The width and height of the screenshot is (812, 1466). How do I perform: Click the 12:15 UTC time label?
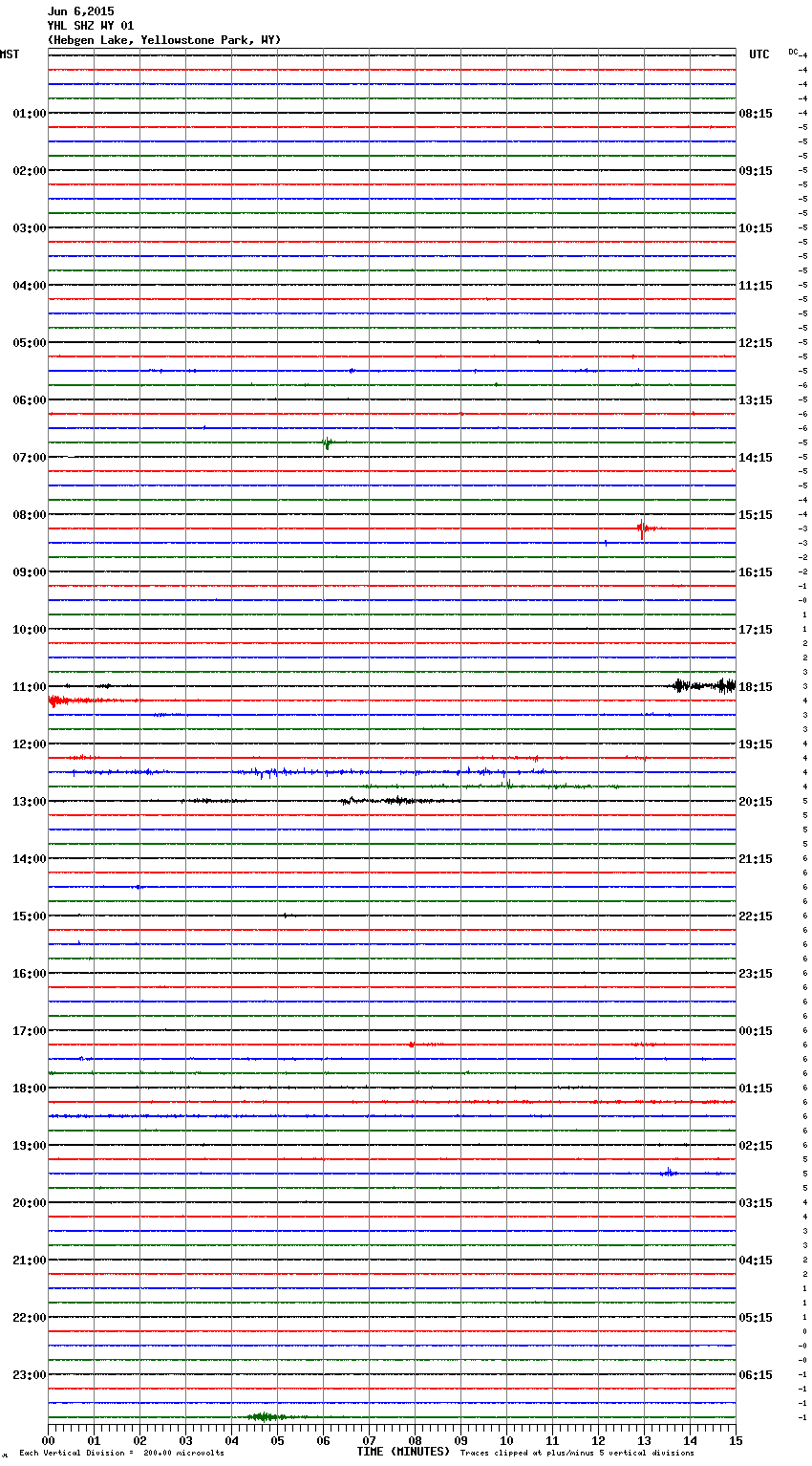click(756, 343)
